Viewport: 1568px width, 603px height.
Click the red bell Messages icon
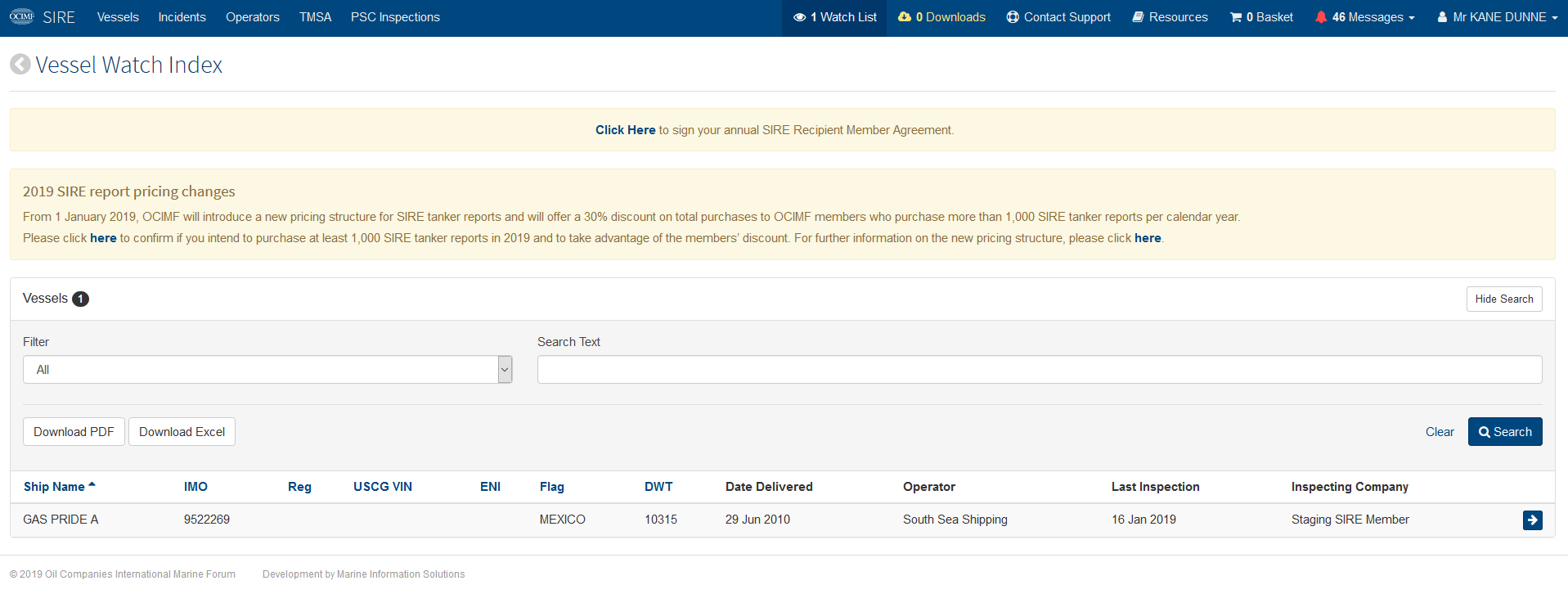pos(1321,17)
